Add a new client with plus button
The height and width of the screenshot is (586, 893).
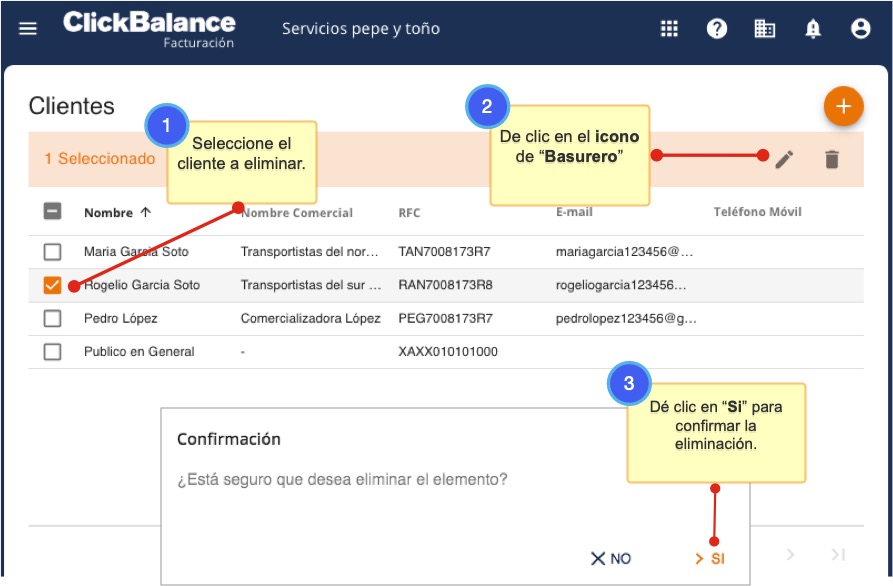tap(843, 107)
